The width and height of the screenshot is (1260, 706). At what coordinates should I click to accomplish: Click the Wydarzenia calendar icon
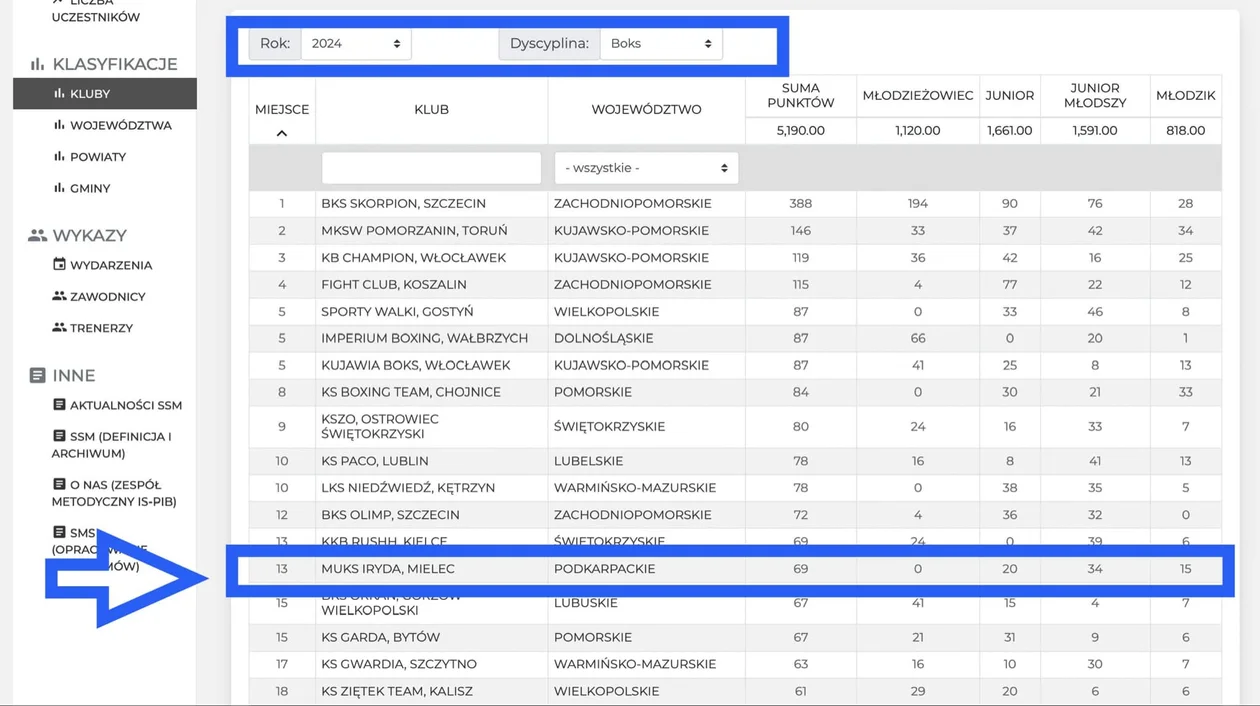click(59, 264)
